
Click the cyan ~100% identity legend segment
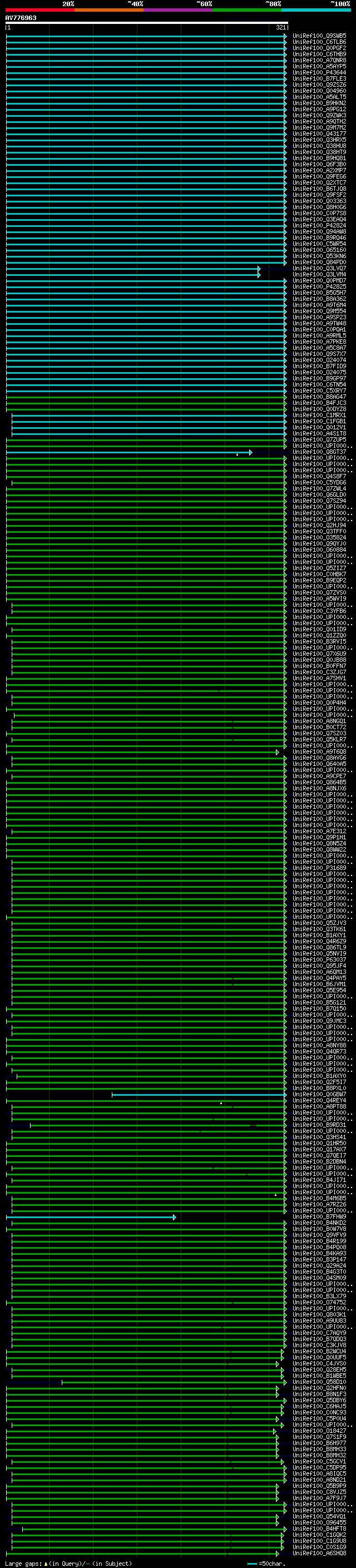(316, 10)
